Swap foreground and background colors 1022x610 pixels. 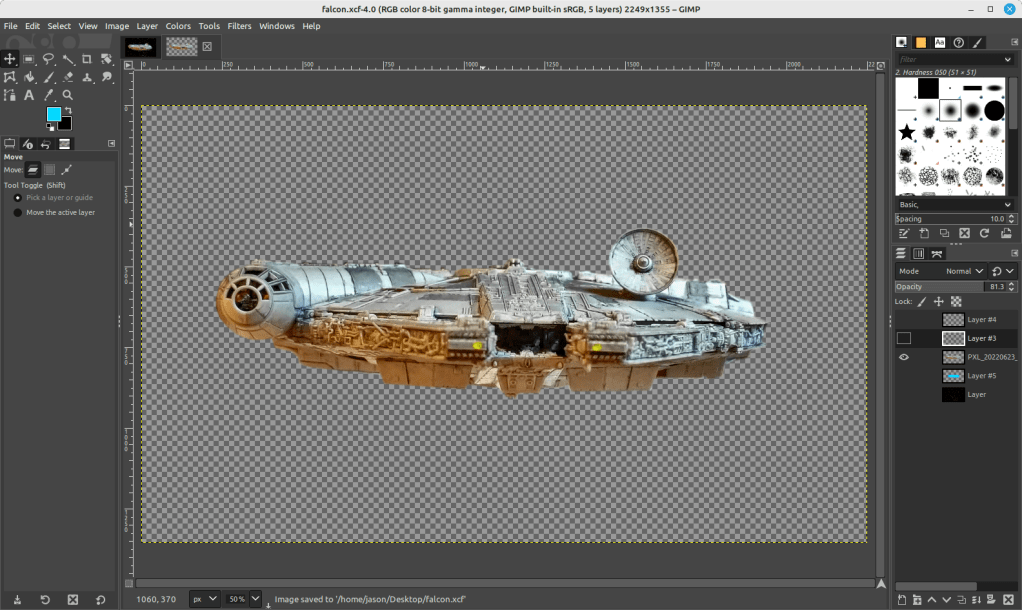point(68,110)
